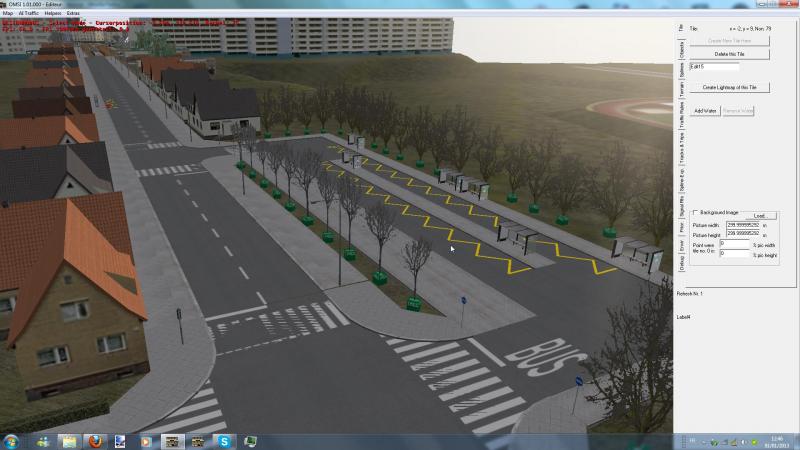Click the Picture width input field
This screenshot has width=800, height=450.
pos(743,225)
